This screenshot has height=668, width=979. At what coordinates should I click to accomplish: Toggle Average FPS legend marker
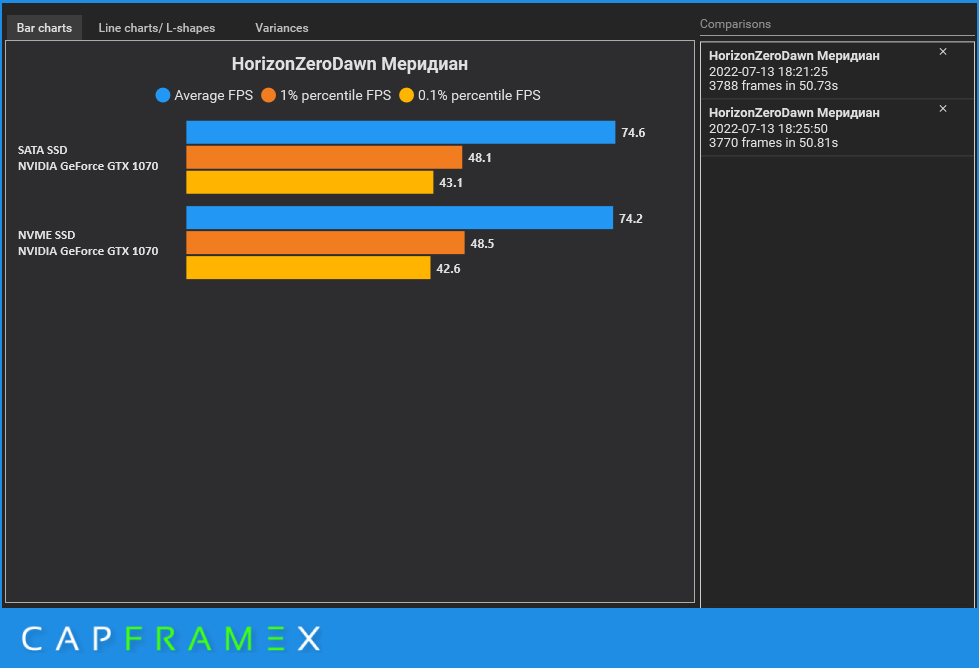pyautogui.click(x=162, y=96)
